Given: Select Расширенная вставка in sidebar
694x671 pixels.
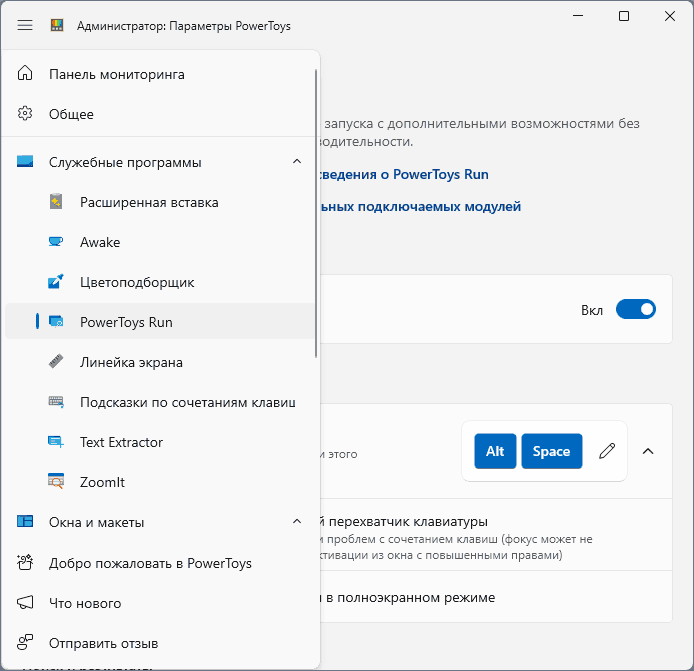Looking at the screenshot, I should point(159,202).
